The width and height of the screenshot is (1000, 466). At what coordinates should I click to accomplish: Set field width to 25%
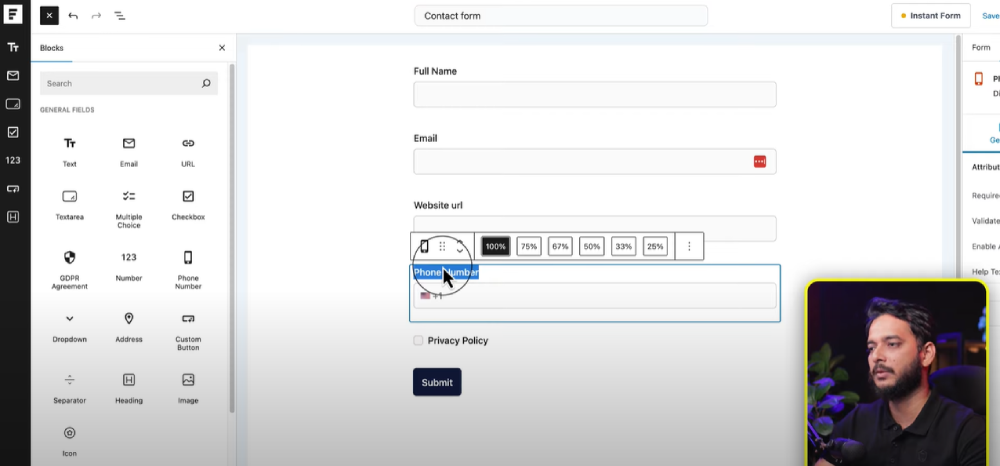(655, 246)
